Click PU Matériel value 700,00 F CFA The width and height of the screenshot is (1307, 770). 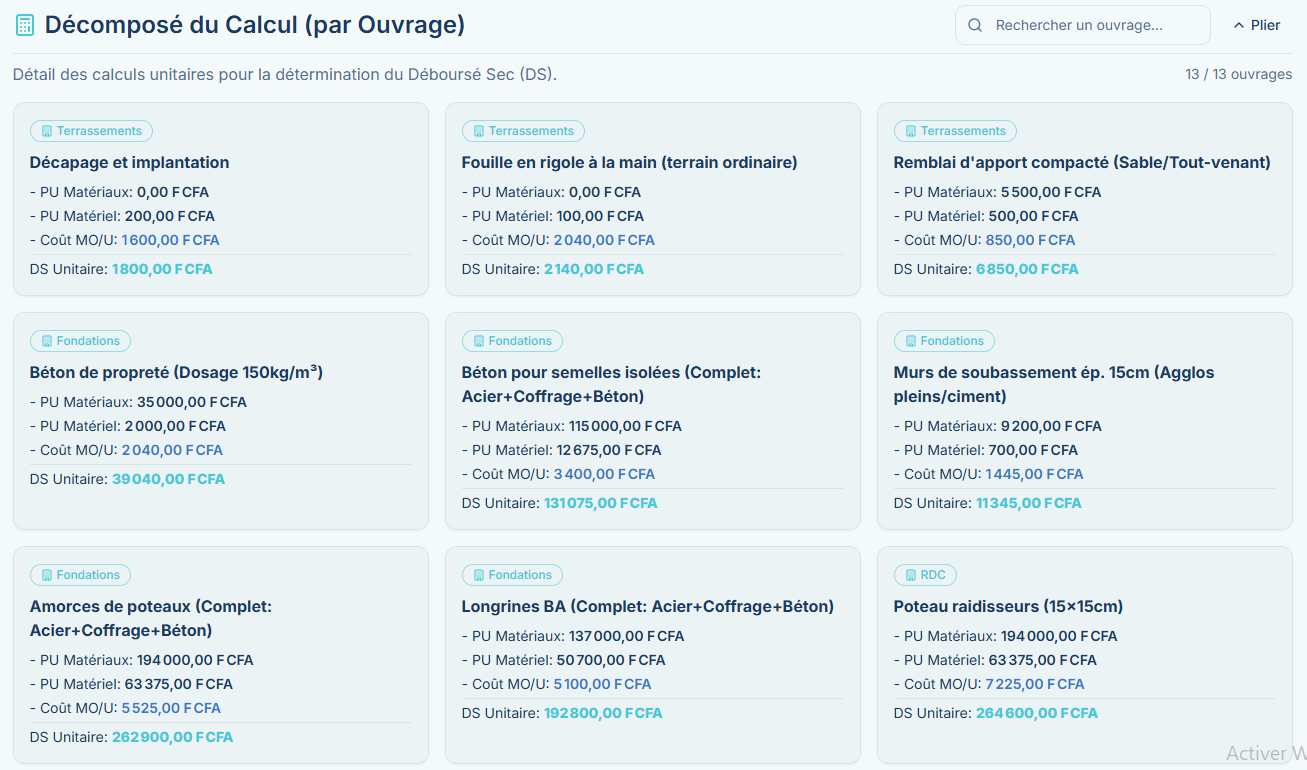coord(1033,450)
